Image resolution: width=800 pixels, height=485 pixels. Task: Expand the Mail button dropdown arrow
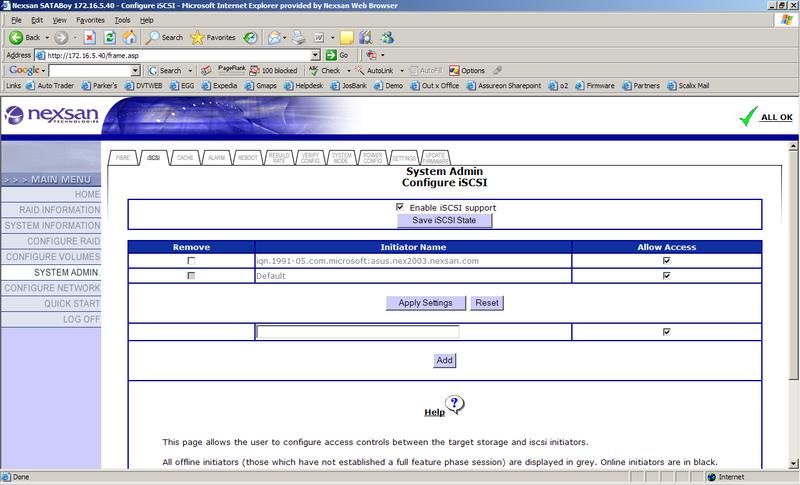(x=284, y=37)
